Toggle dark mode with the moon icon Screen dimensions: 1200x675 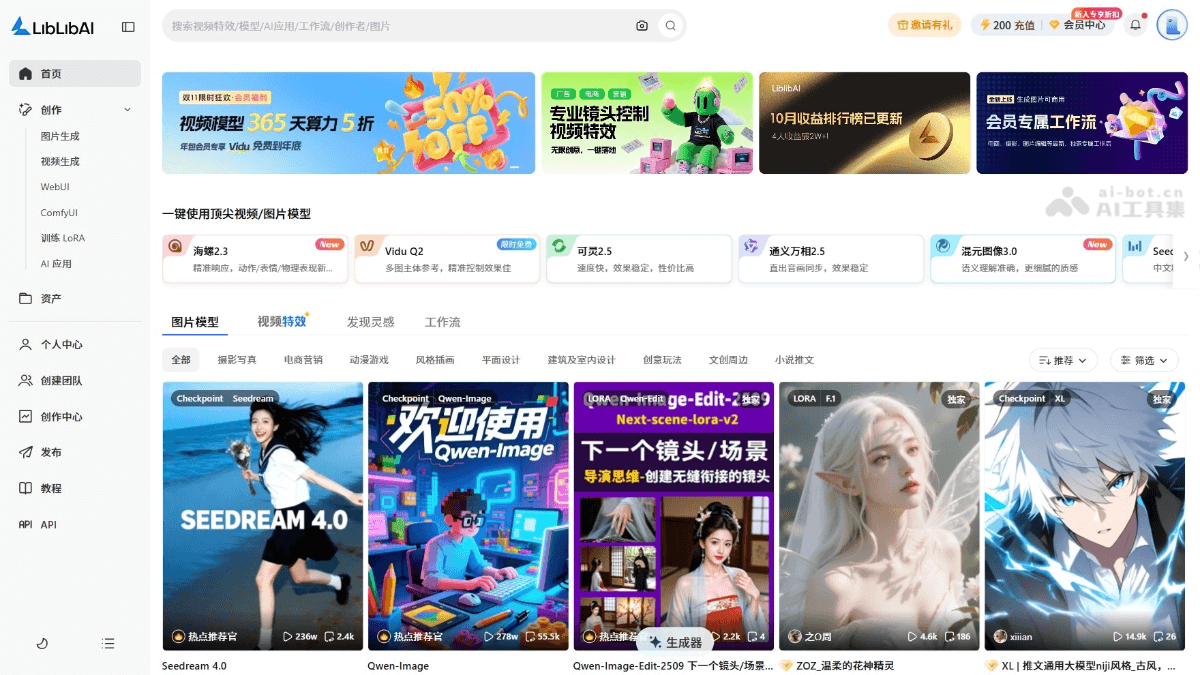point(42,644)
